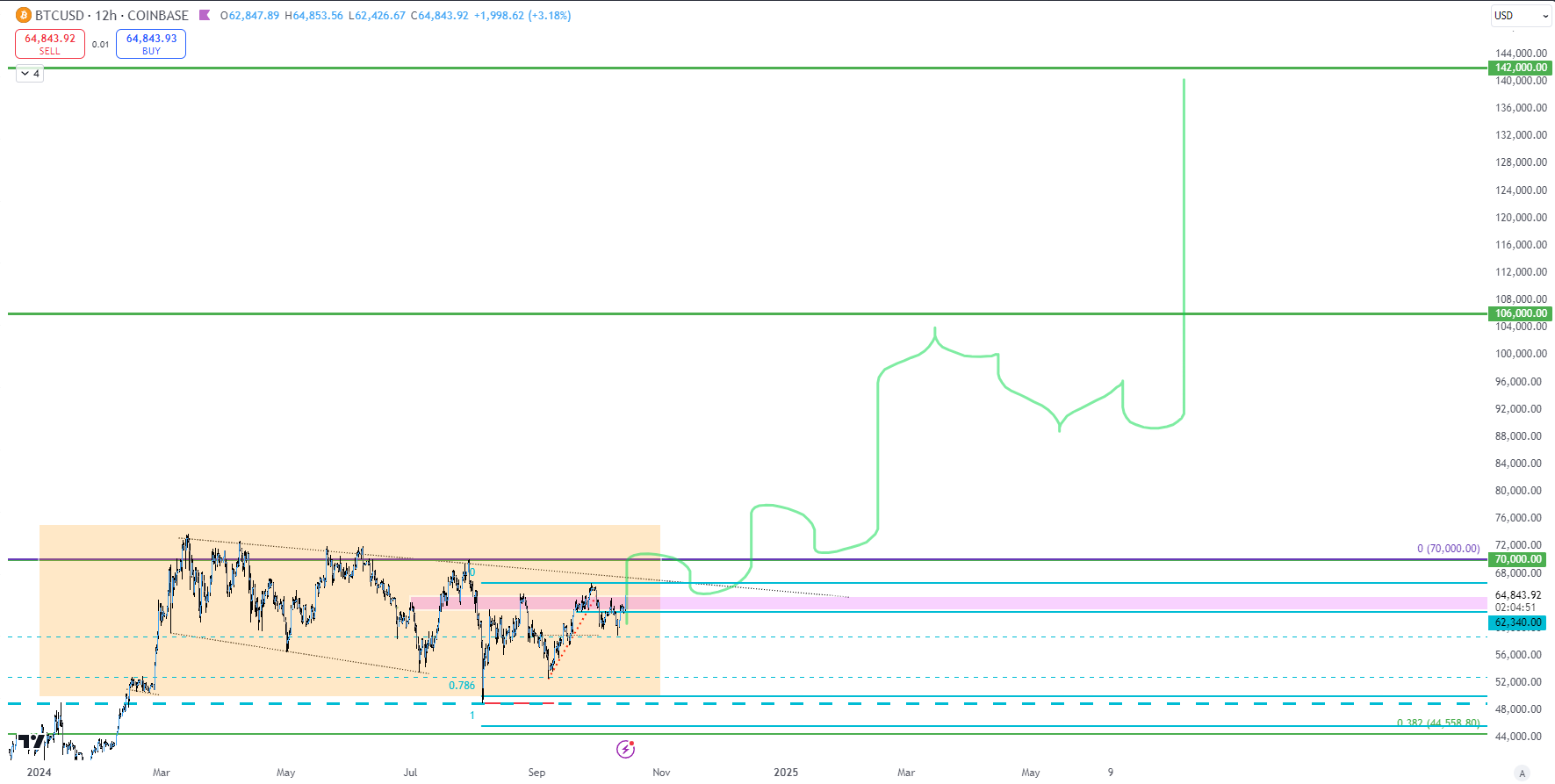The width and height of the screenshot is (1555, 784).
Task: Click the orange Bitcoin symbol icon
Action: (x=23, y=15)
